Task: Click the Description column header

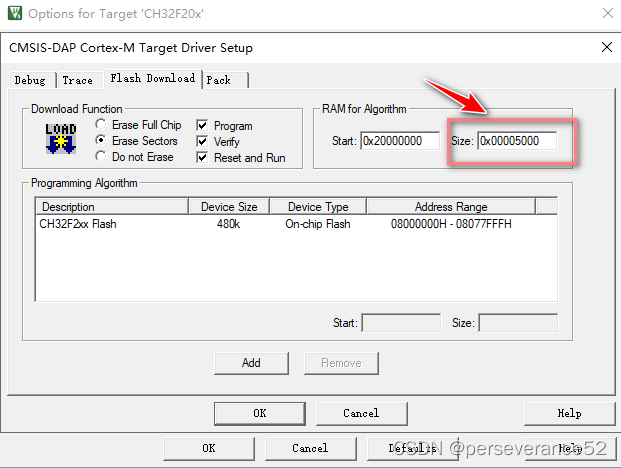Action: coord(112,207)
